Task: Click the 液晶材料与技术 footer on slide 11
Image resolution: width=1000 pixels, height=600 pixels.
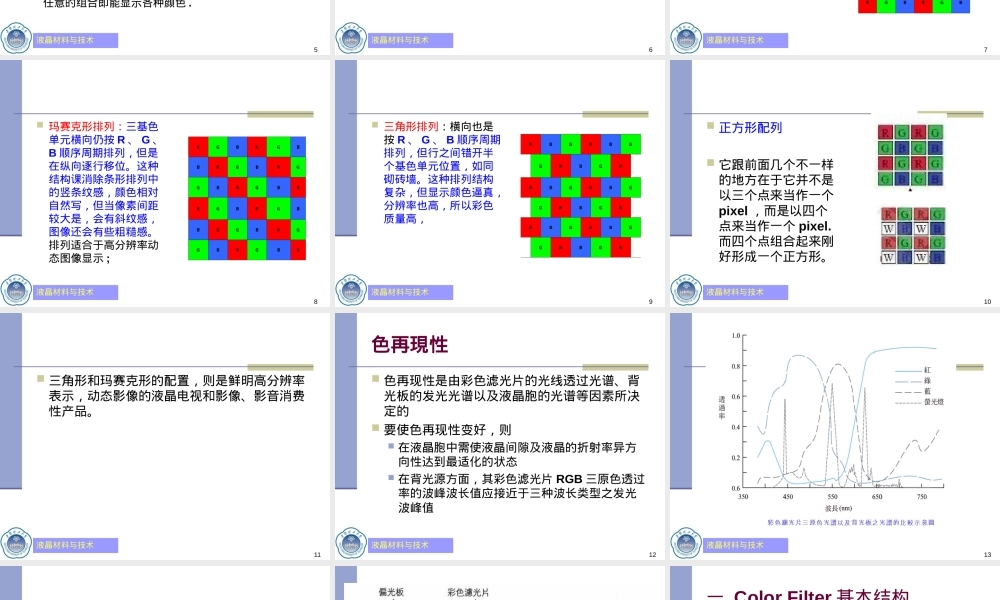Action: point(75,545)
